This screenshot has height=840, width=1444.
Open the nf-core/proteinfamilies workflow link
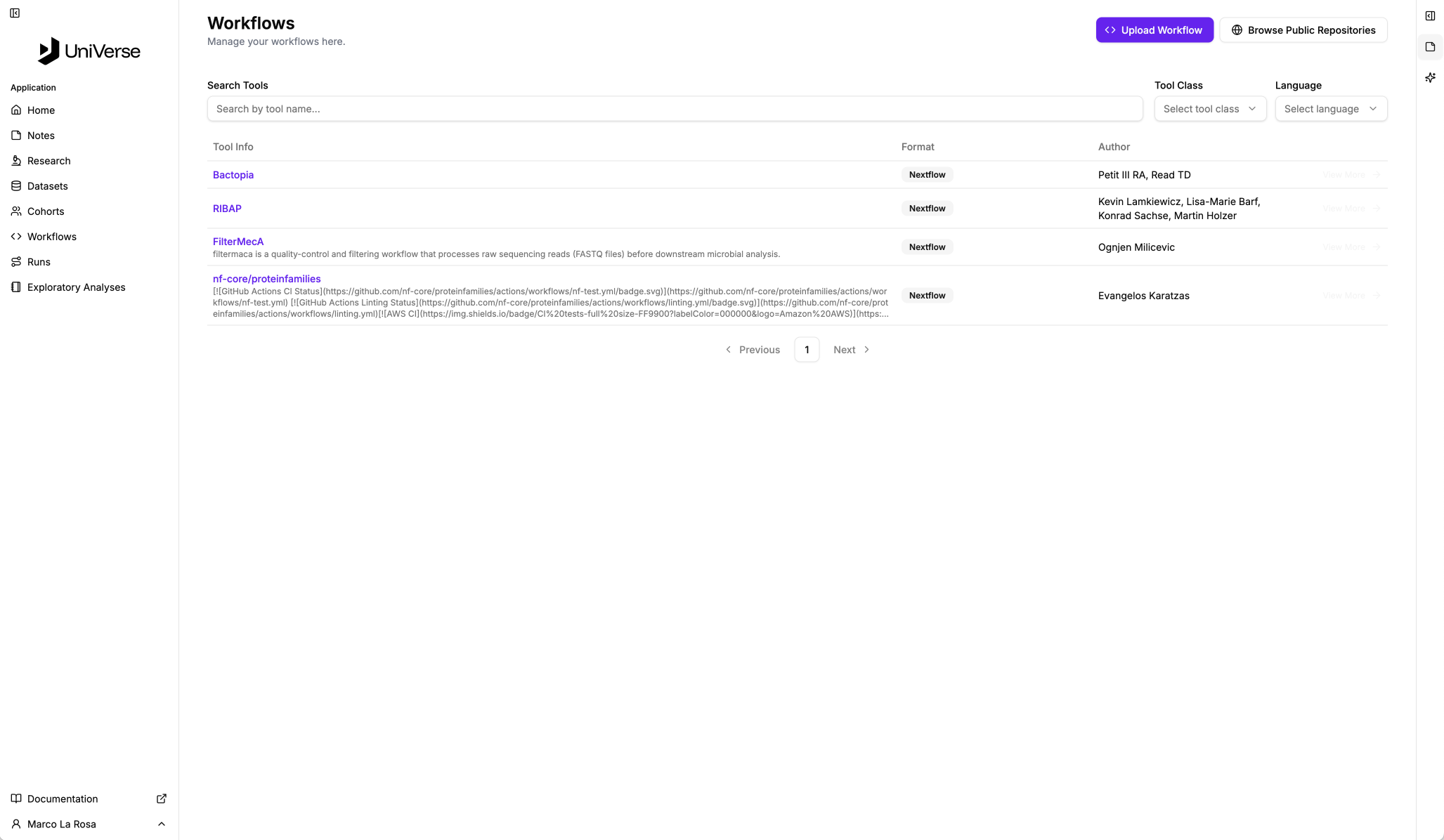click(x=266, y=279)
